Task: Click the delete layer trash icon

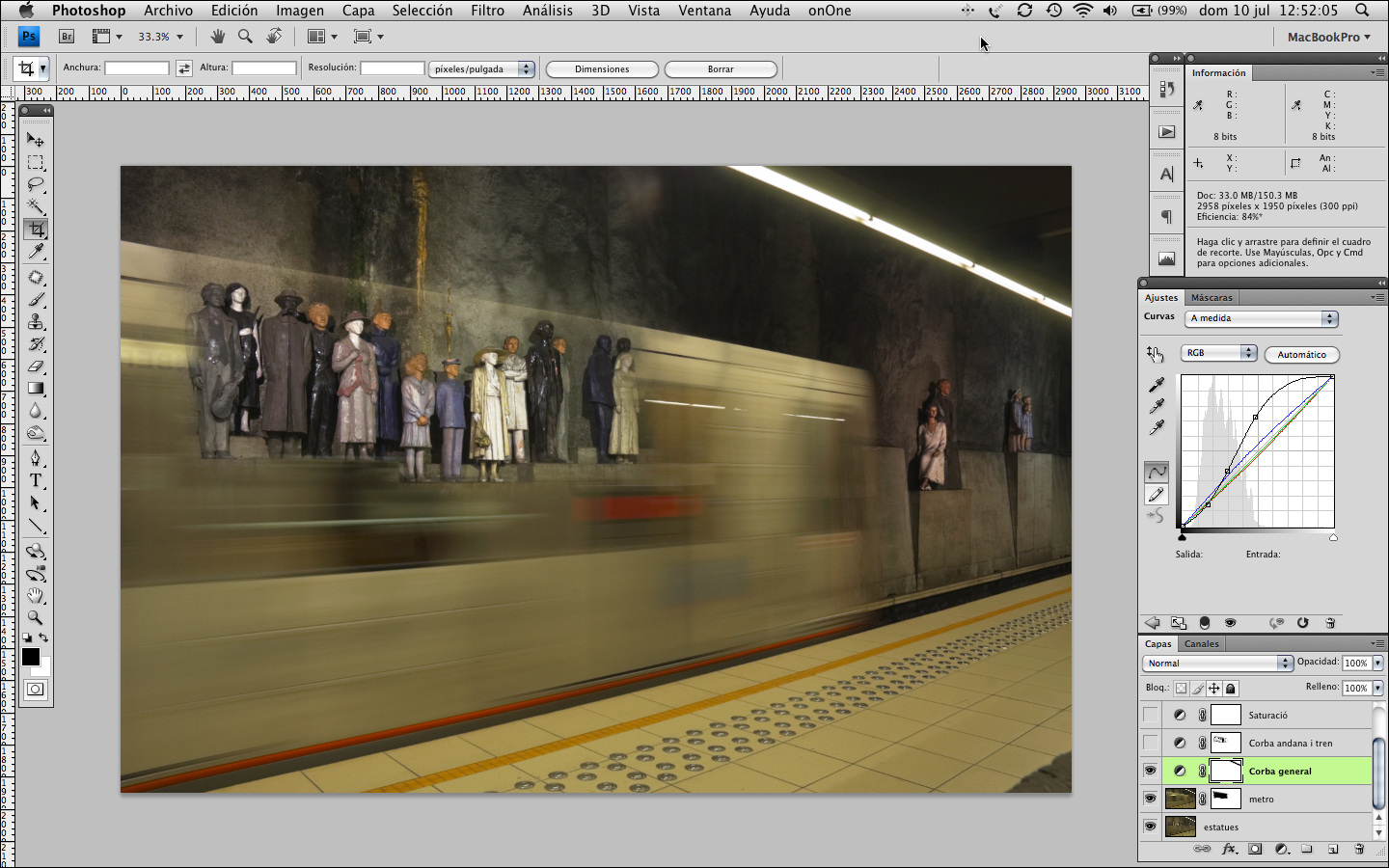Action: 1359,850
